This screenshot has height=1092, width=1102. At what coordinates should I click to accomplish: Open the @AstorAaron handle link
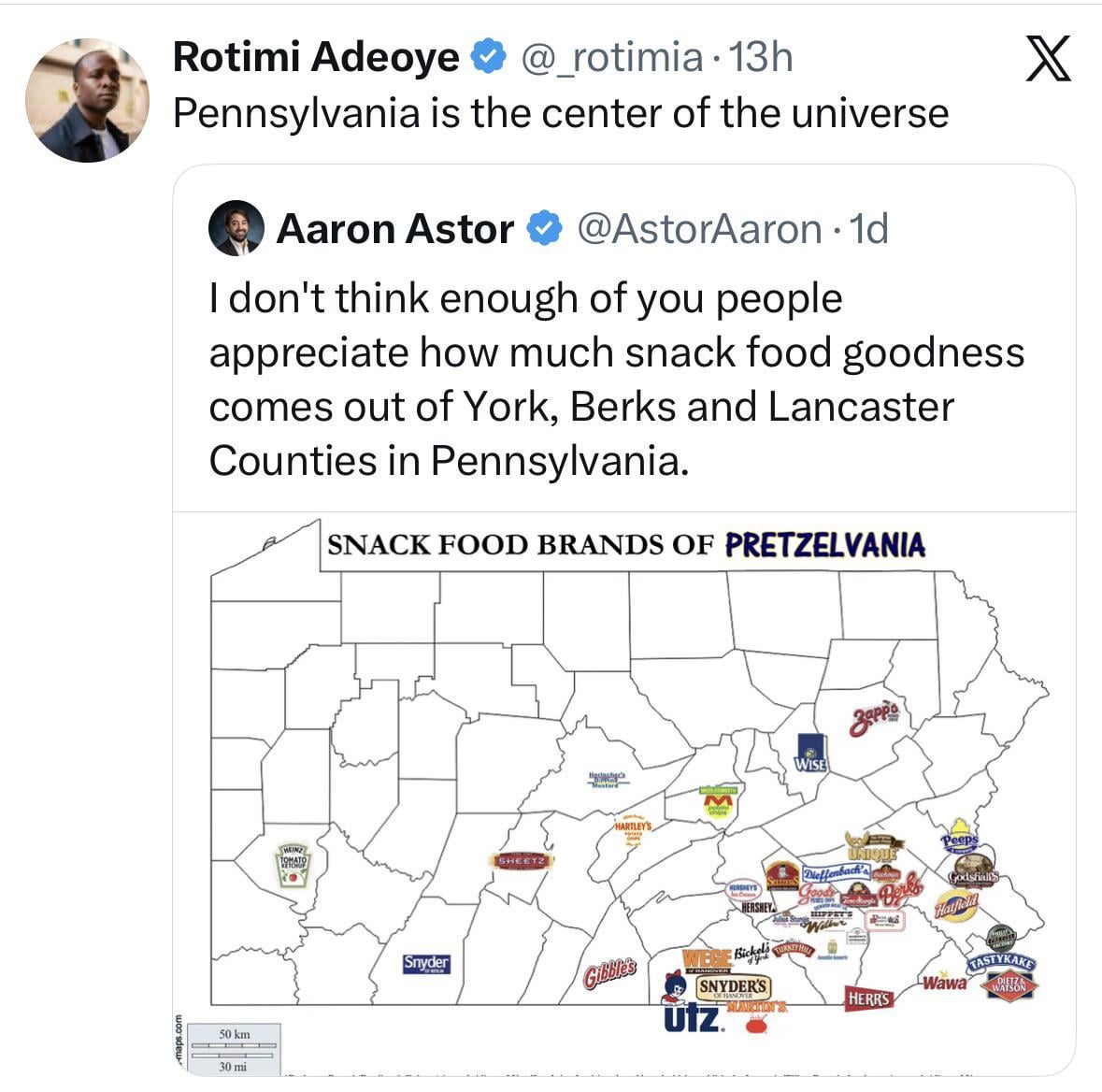700,229
